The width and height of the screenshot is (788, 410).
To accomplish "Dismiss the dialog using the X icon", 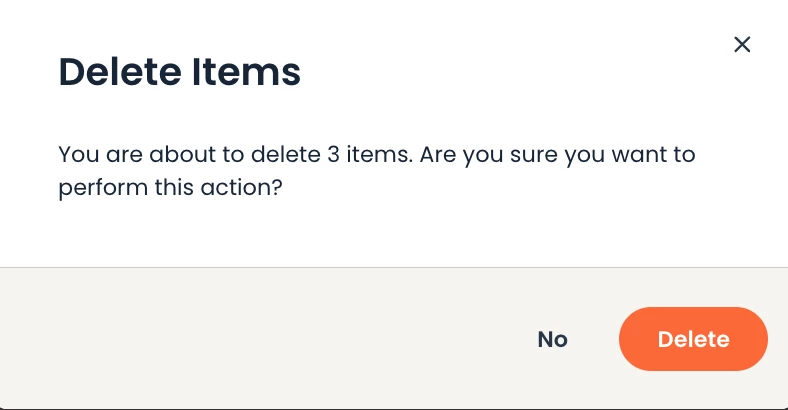I will click(x=742, y=44).
